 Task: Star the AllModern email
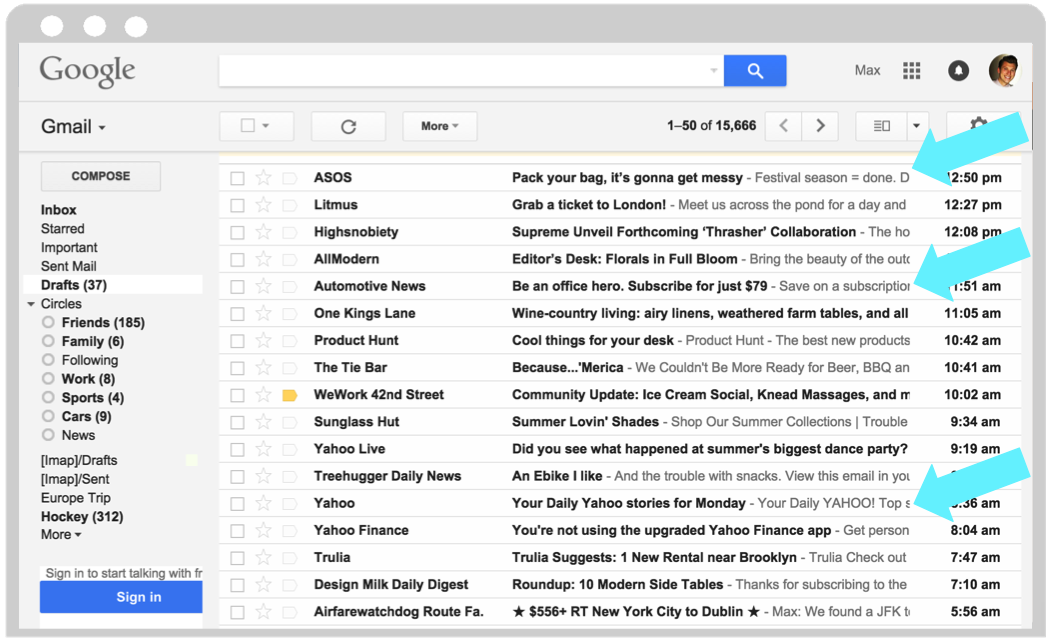pos(263,259)
